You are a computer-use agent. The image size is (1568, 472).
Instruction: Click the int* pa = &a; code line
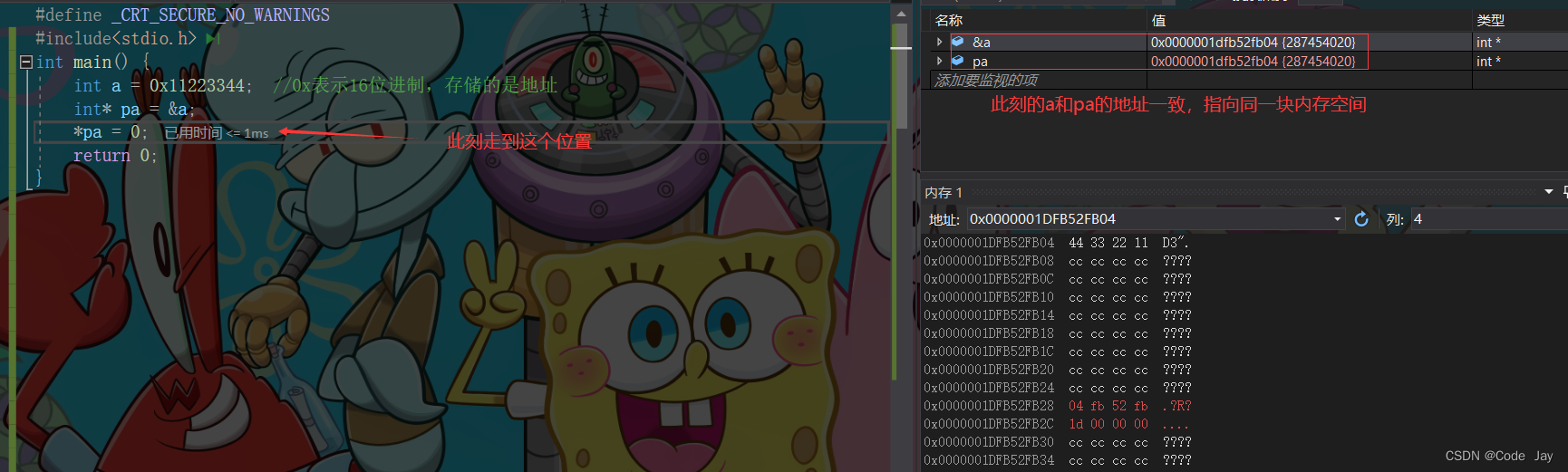(x=134, y=109)
